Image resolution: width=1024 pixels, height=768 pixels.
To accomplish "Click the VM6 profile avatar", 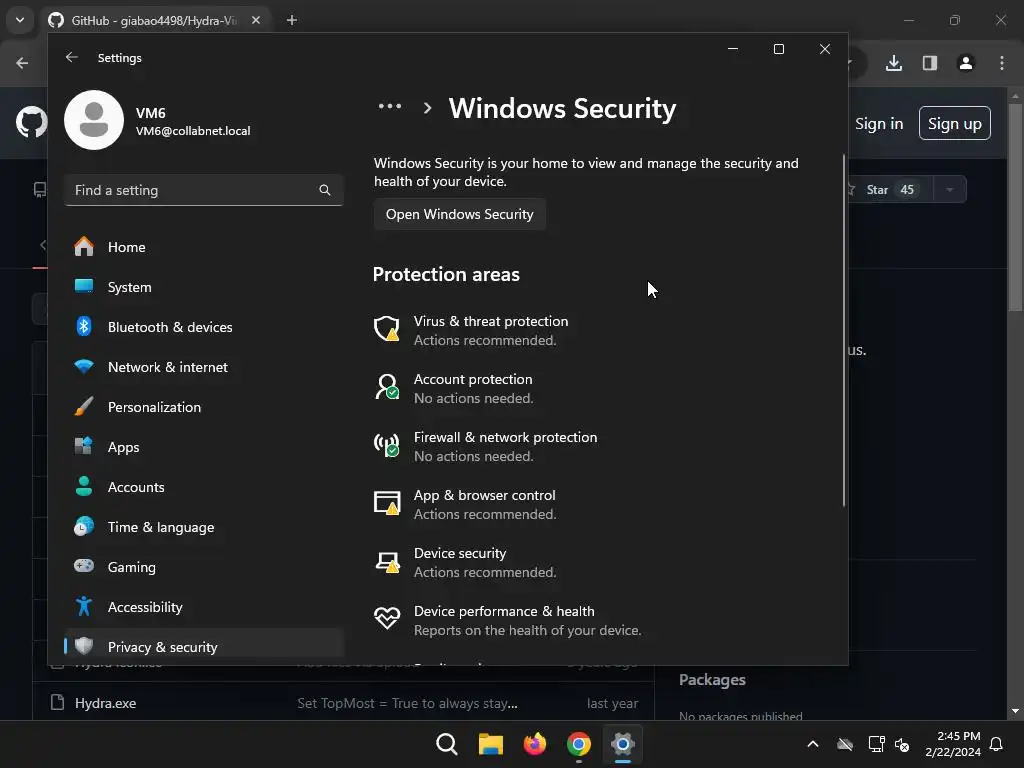I will pyautogui.click(x=94, y=120).
